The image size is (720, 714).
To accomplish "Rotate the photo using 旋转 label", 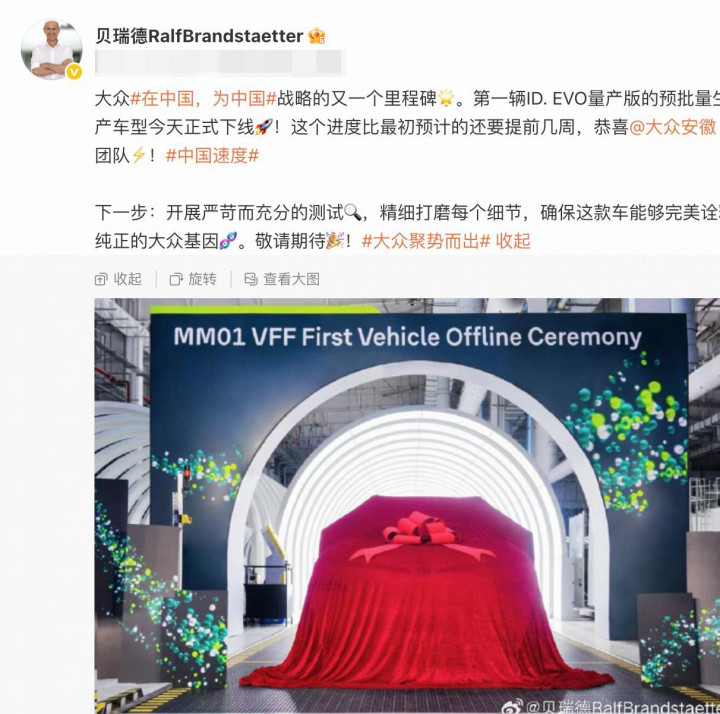I will pos(202,279).
